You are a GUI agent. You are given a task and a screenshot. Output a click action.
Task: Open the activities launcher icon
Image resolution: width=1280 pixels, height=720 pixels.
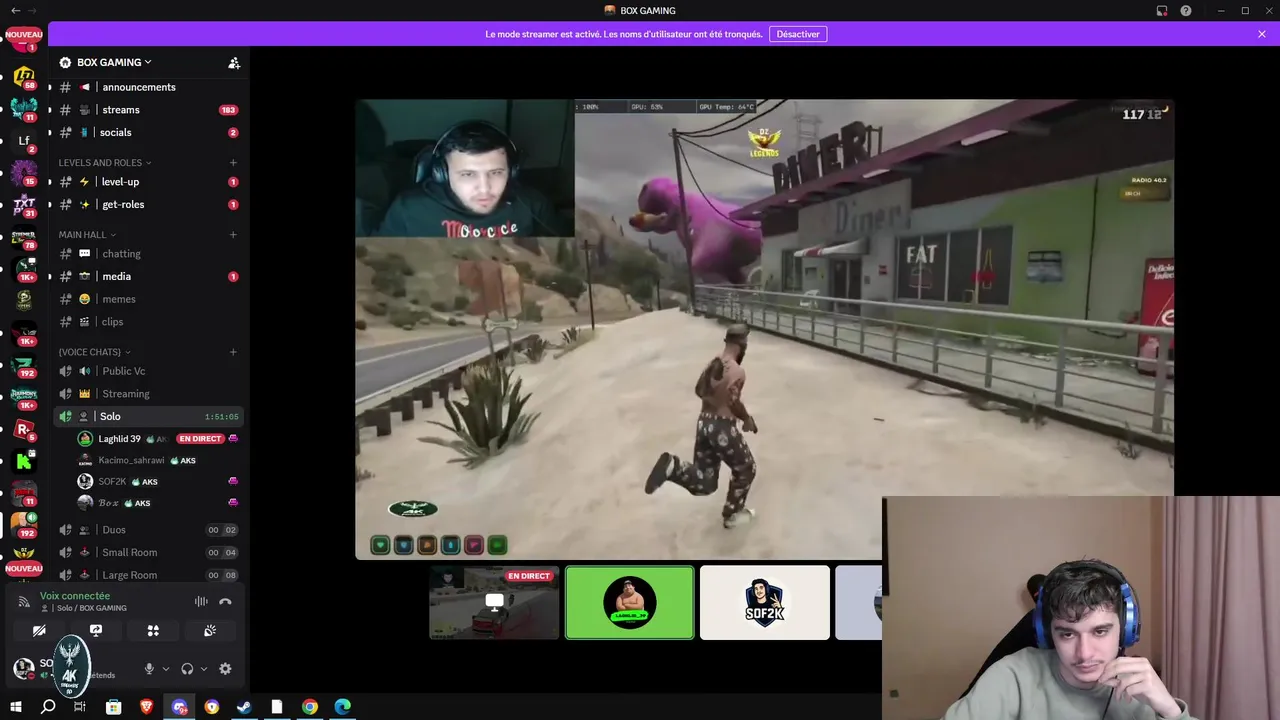click(x=153, y=631)
